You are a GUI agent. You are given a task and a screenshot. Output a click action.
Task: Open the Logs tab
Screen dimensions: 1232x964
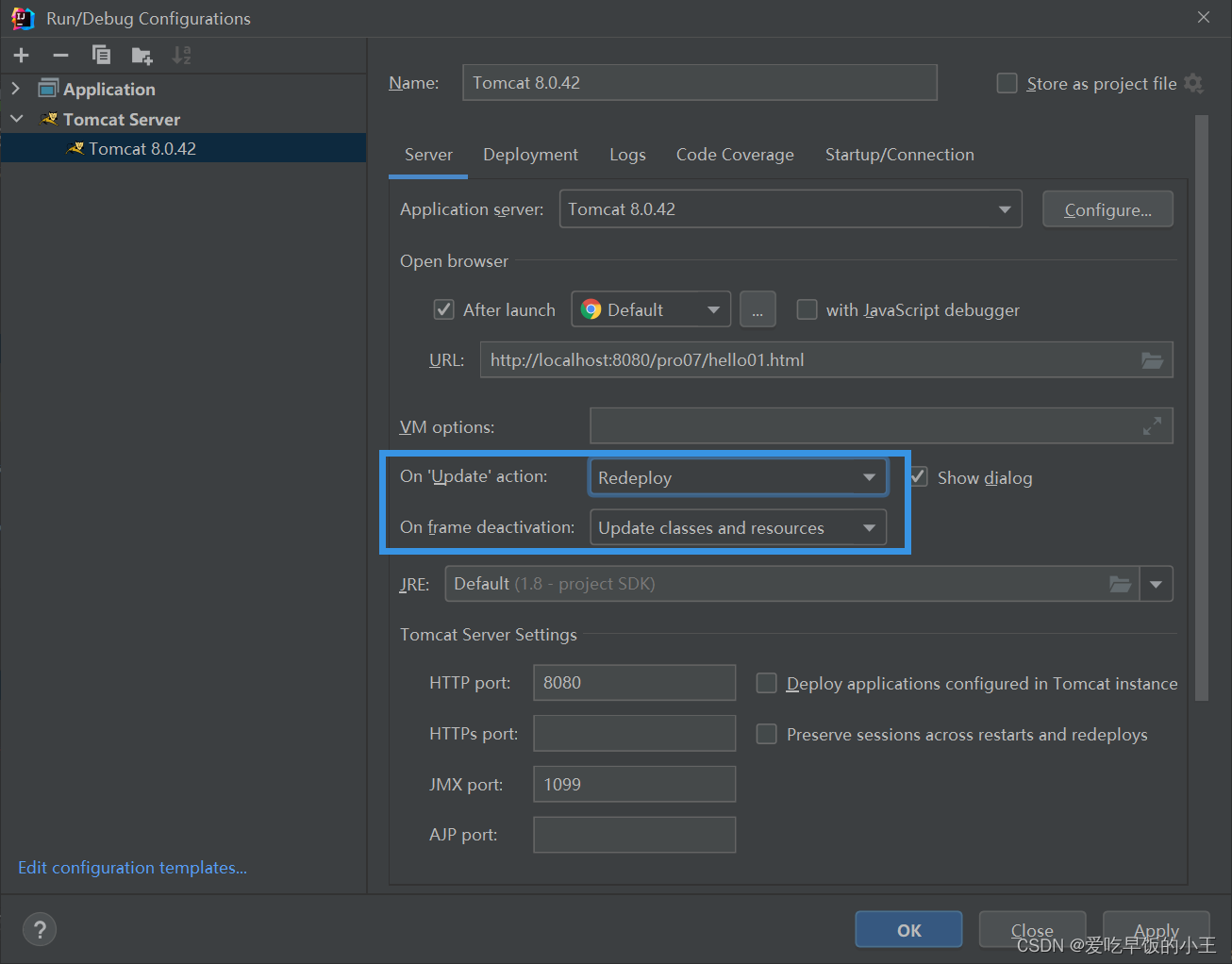627,155
